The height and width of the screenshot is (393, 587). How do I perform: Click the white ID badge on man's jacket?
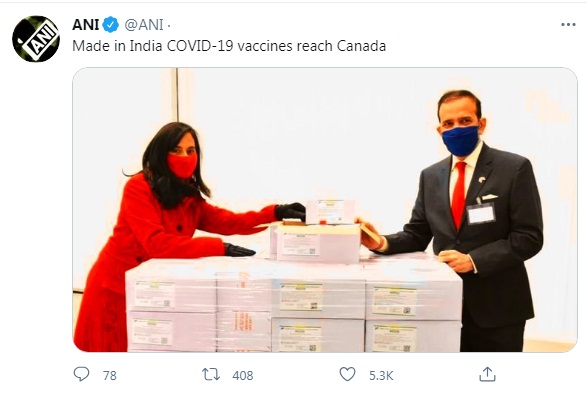[x=481, y=213]
